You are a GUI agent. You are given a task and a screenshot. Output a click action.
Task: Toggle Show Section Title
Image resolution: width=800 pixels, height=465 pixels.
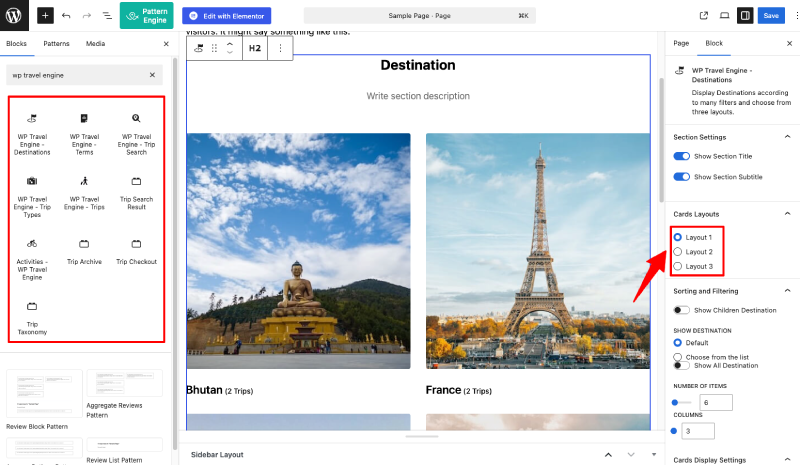pos(682,156)
